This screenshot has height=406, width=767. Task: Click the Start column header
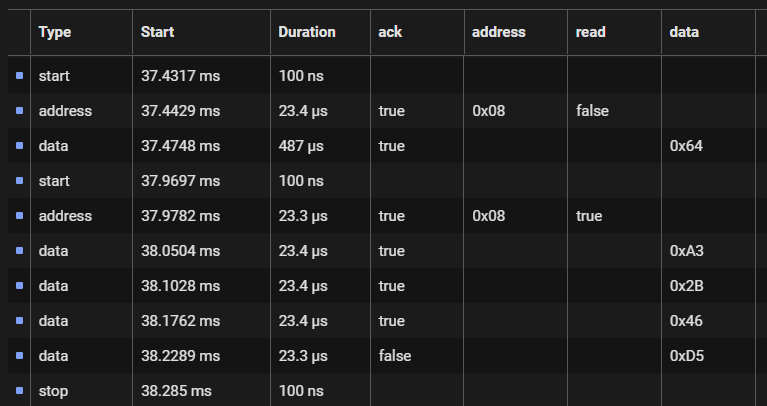[158, 32]
